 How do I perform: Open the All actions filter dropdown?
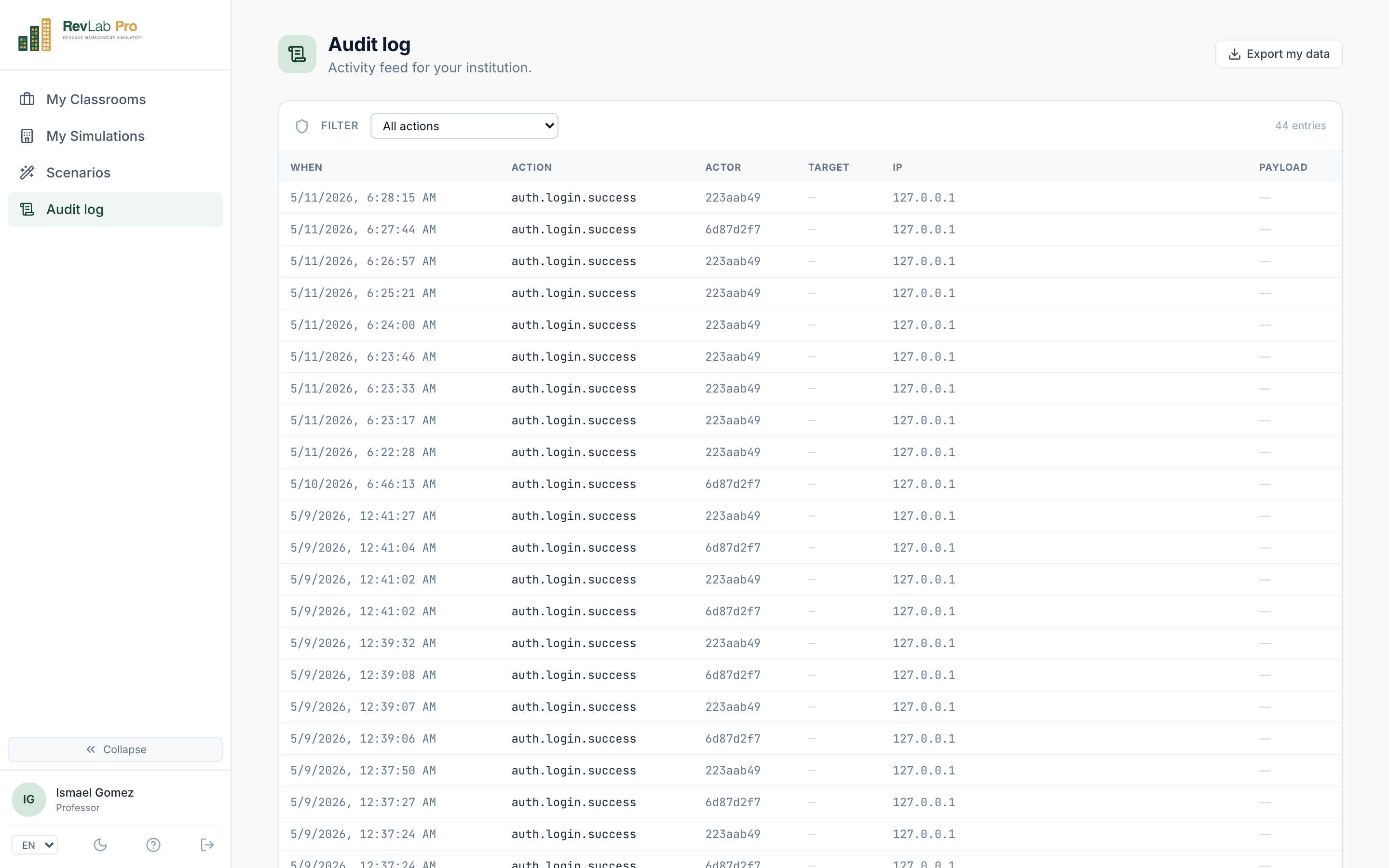[464, 126]
